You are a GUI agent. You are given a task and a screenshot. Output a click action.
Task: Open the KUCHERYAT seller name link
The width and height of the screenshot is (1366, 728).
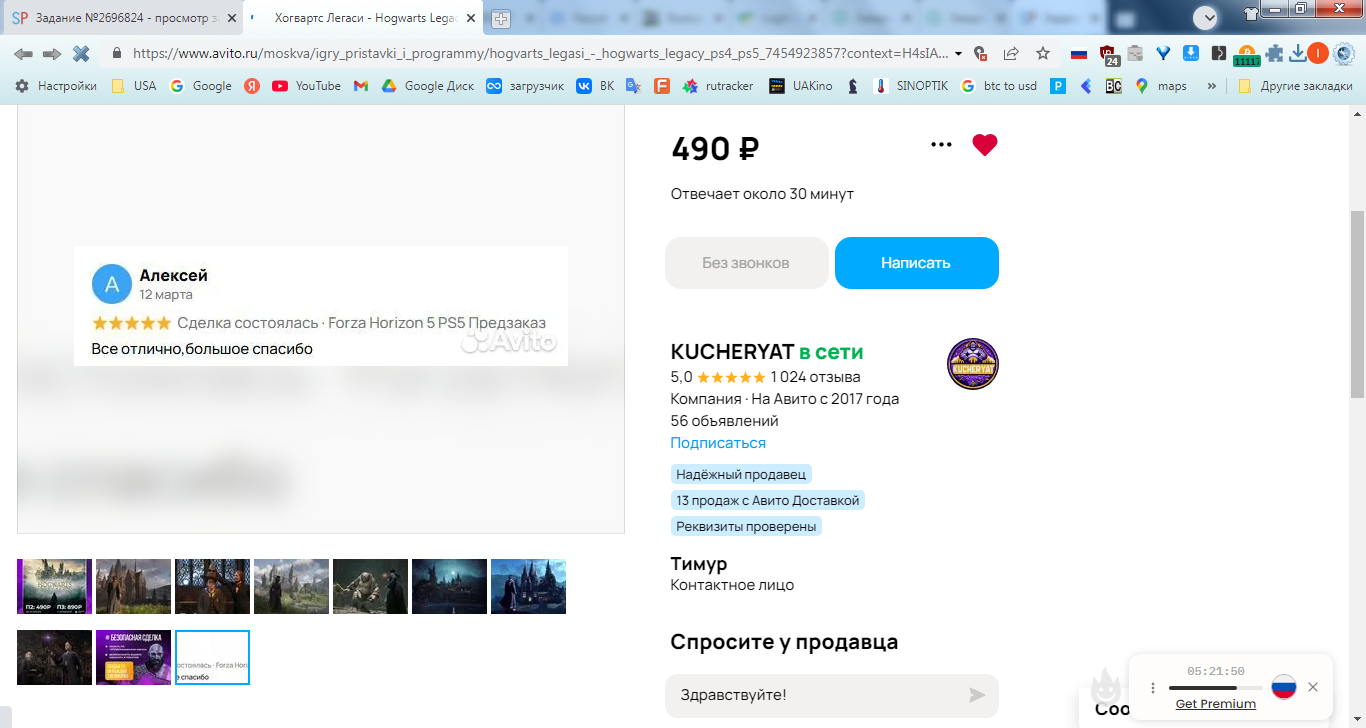pyautogui.click(x=731, y=352)
